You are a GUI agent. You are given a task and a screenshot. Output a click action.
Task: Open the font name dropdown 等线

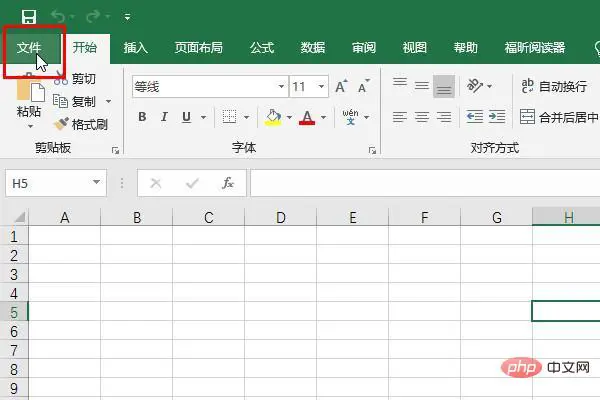pyautogui.click(x=281, y=87)
